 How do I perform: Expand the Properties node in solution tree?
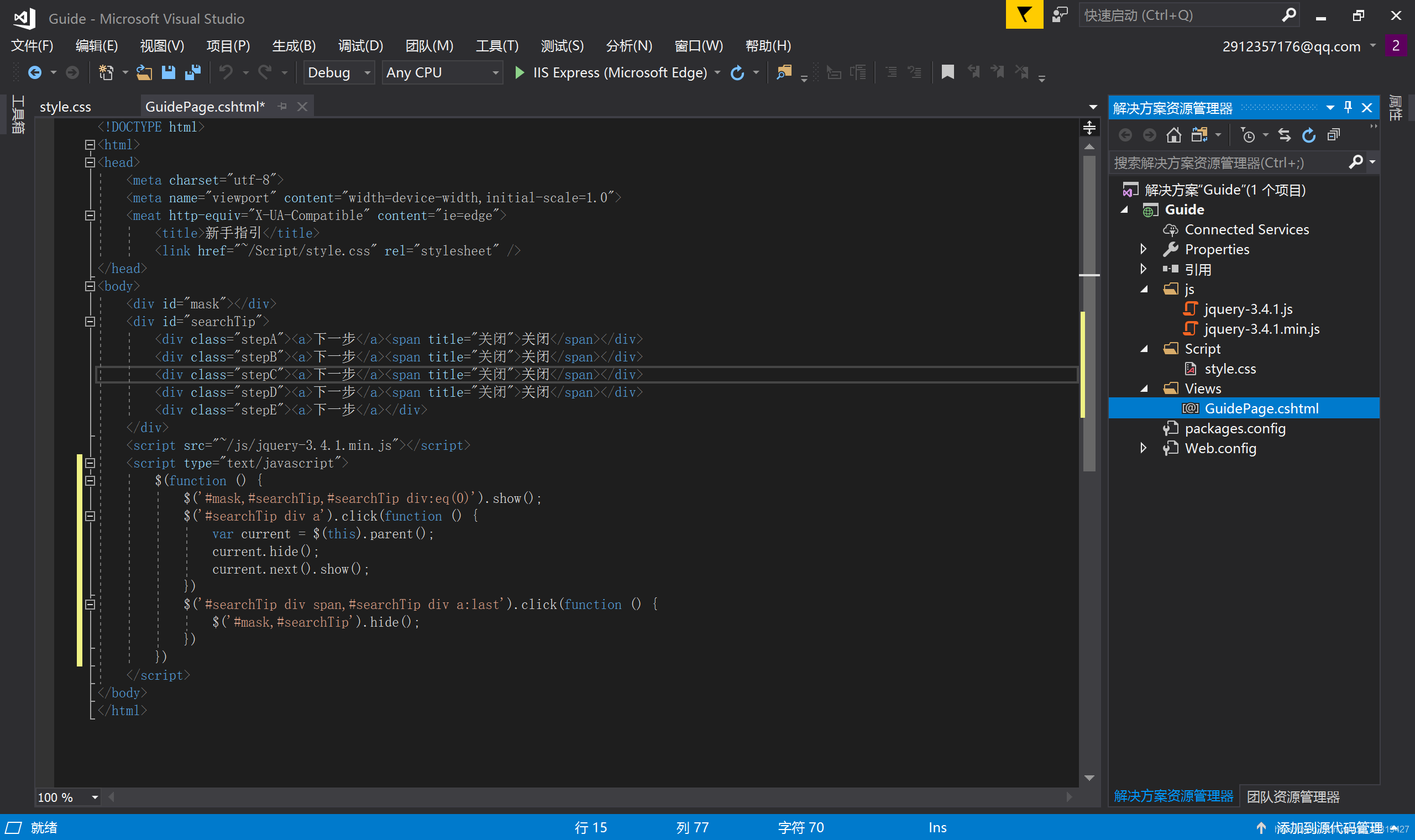1143,249
